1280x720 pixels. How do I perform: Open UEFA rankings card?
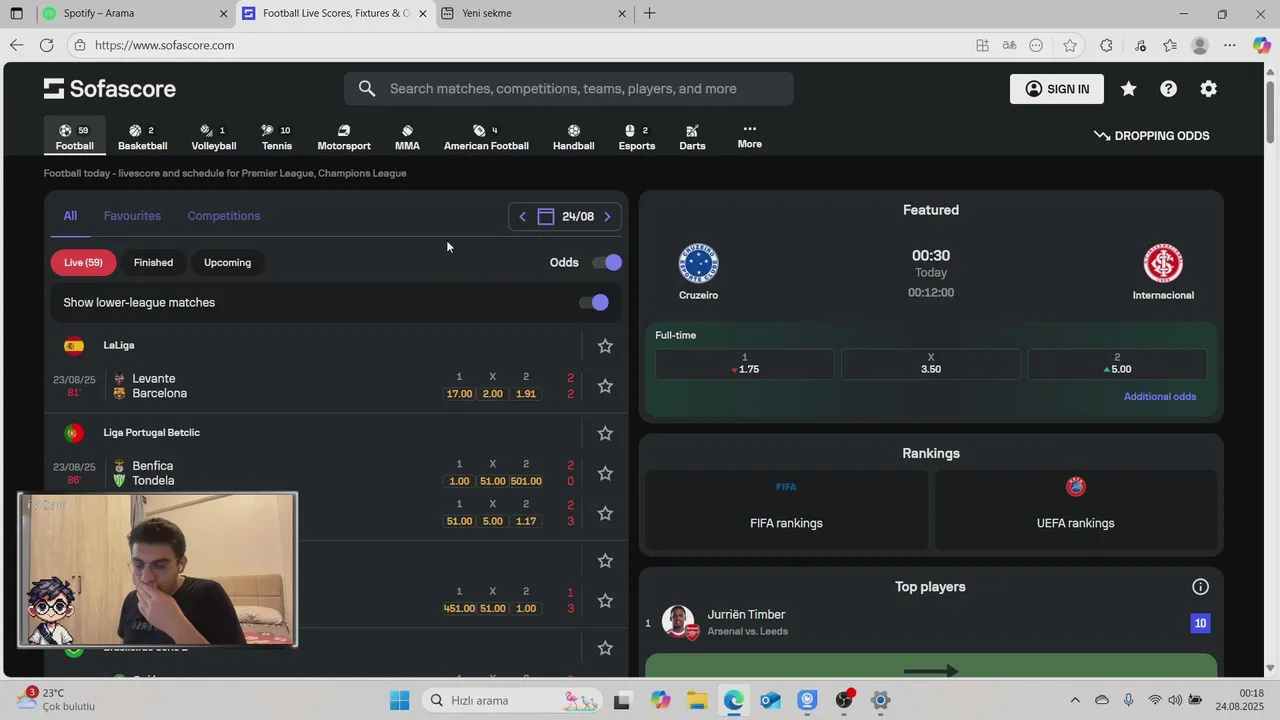point(1075,510)
